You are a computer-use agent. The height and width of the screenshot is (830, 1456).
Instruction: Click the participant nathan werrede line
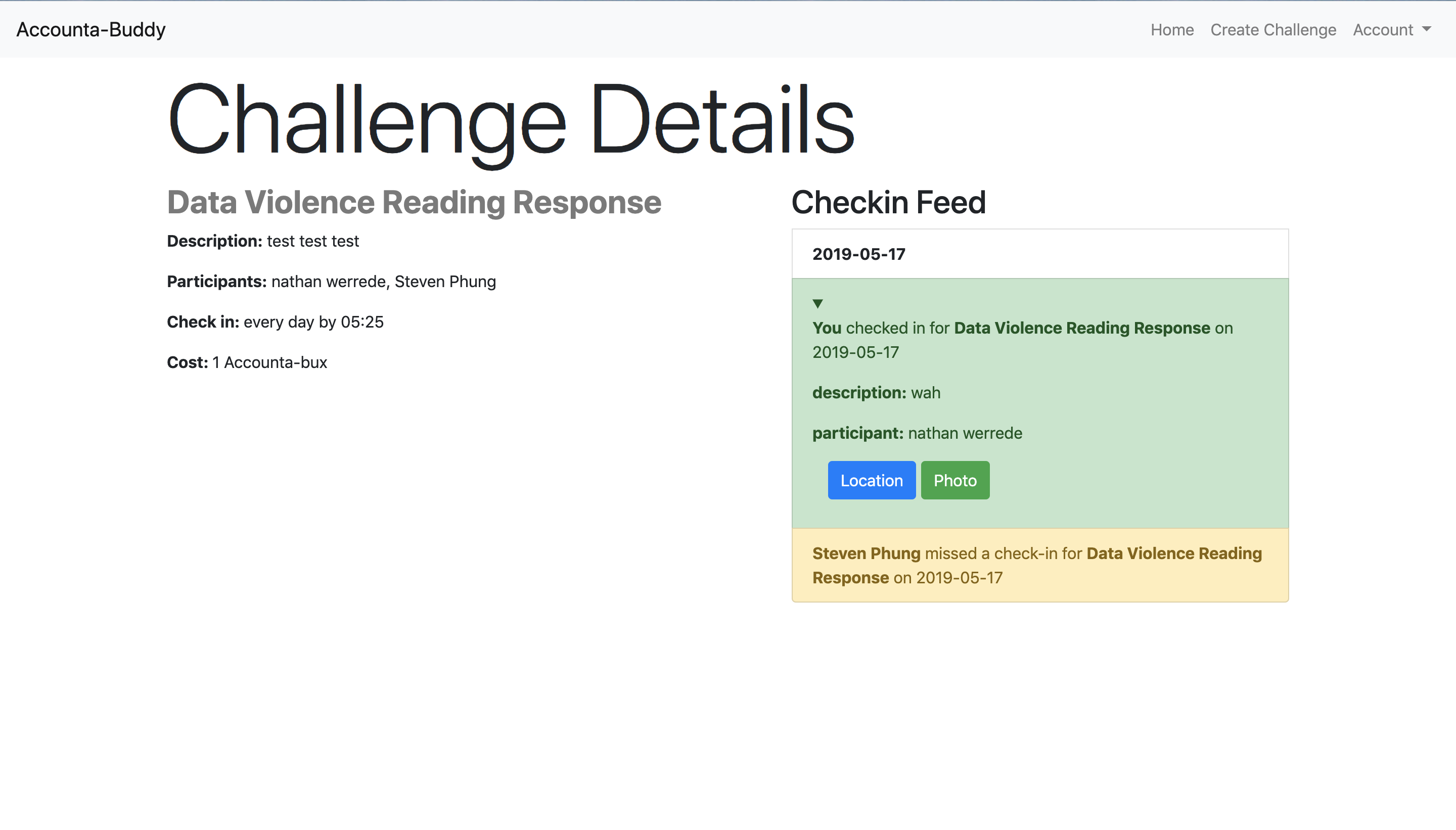pyautogui.click(x=917, y=433)
